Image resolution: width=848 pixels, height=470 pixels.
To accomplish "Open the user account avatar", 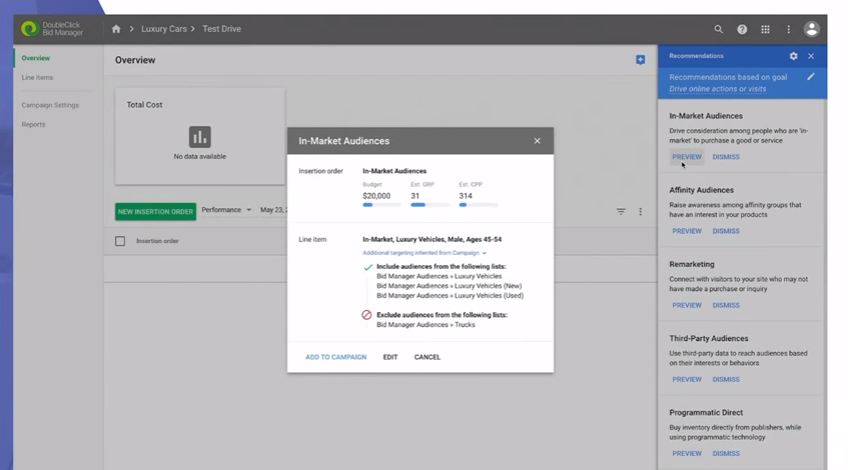I will pos(811,29).
